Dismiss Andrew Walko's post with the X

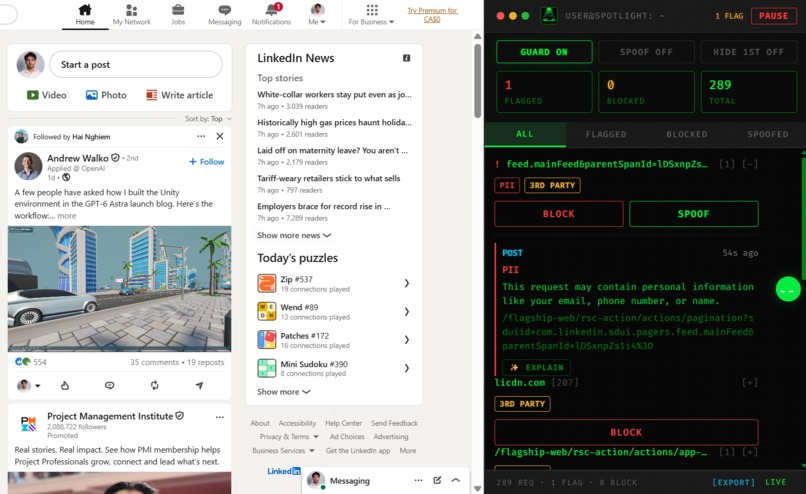pos(219,136)
